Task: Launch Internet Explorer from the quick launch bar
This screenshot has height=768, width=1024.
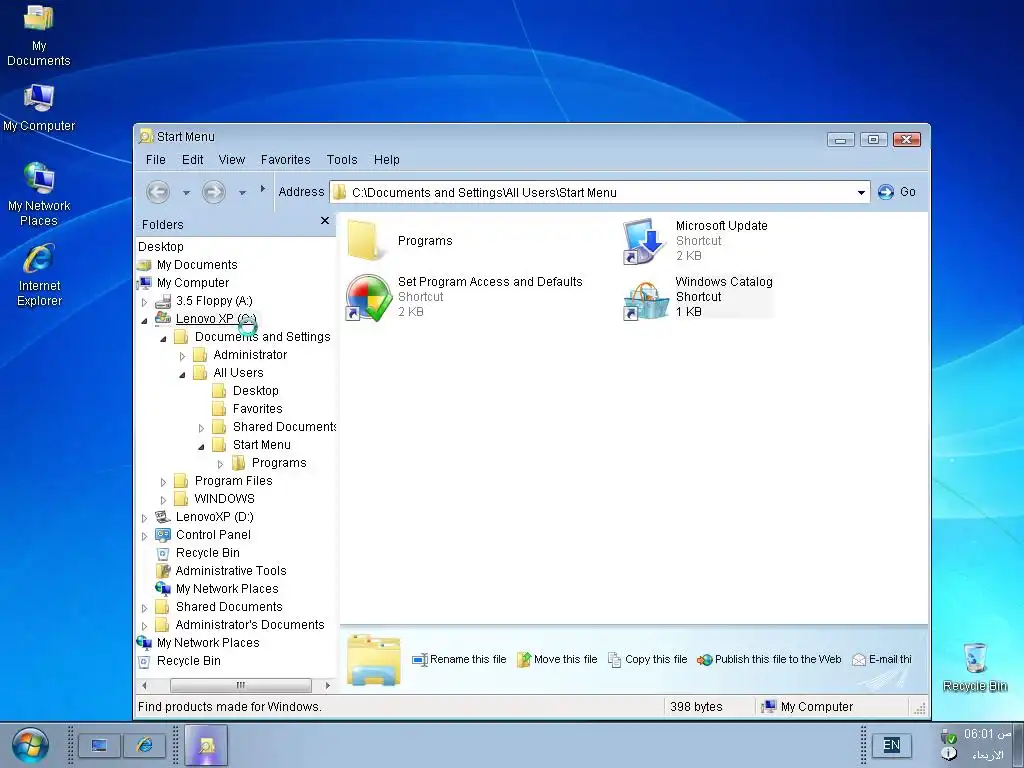Action: (x=144, y=745)
